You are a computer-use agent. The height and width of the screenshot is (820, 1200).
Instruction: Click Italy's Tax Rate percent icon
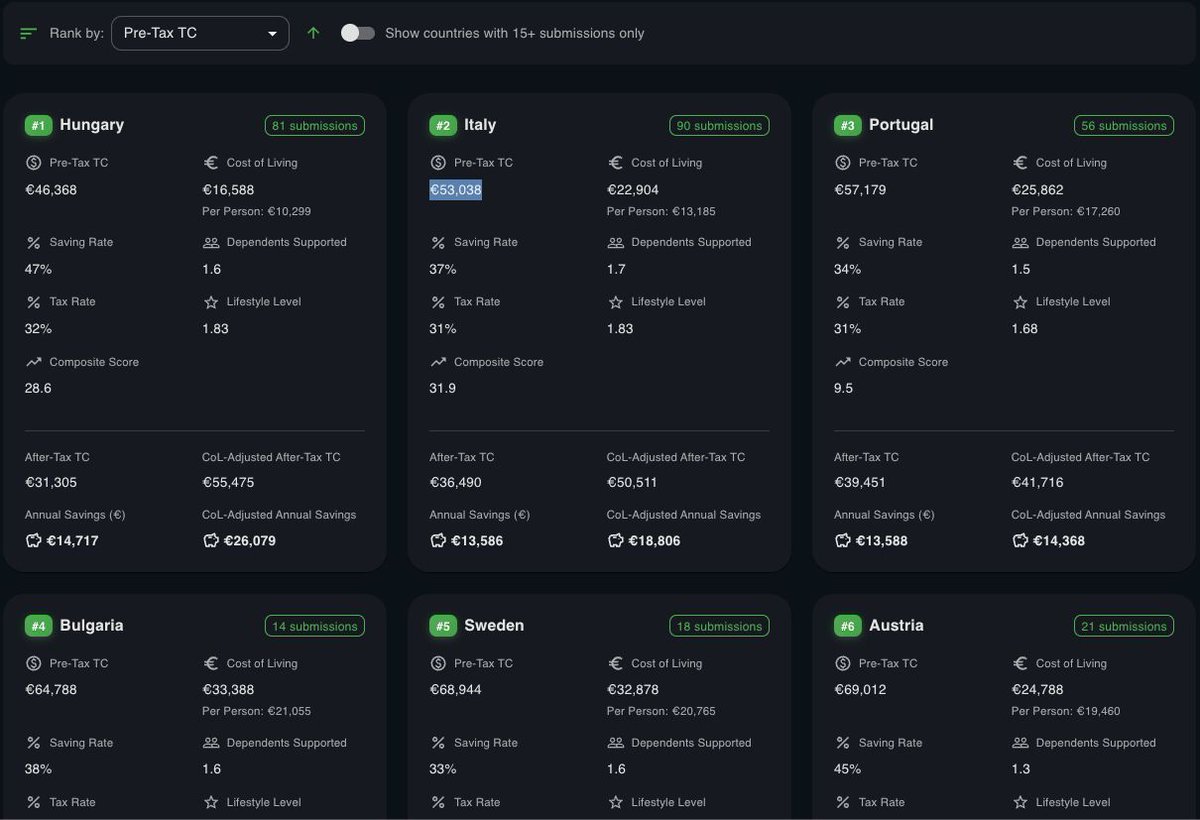click(438, 302)
